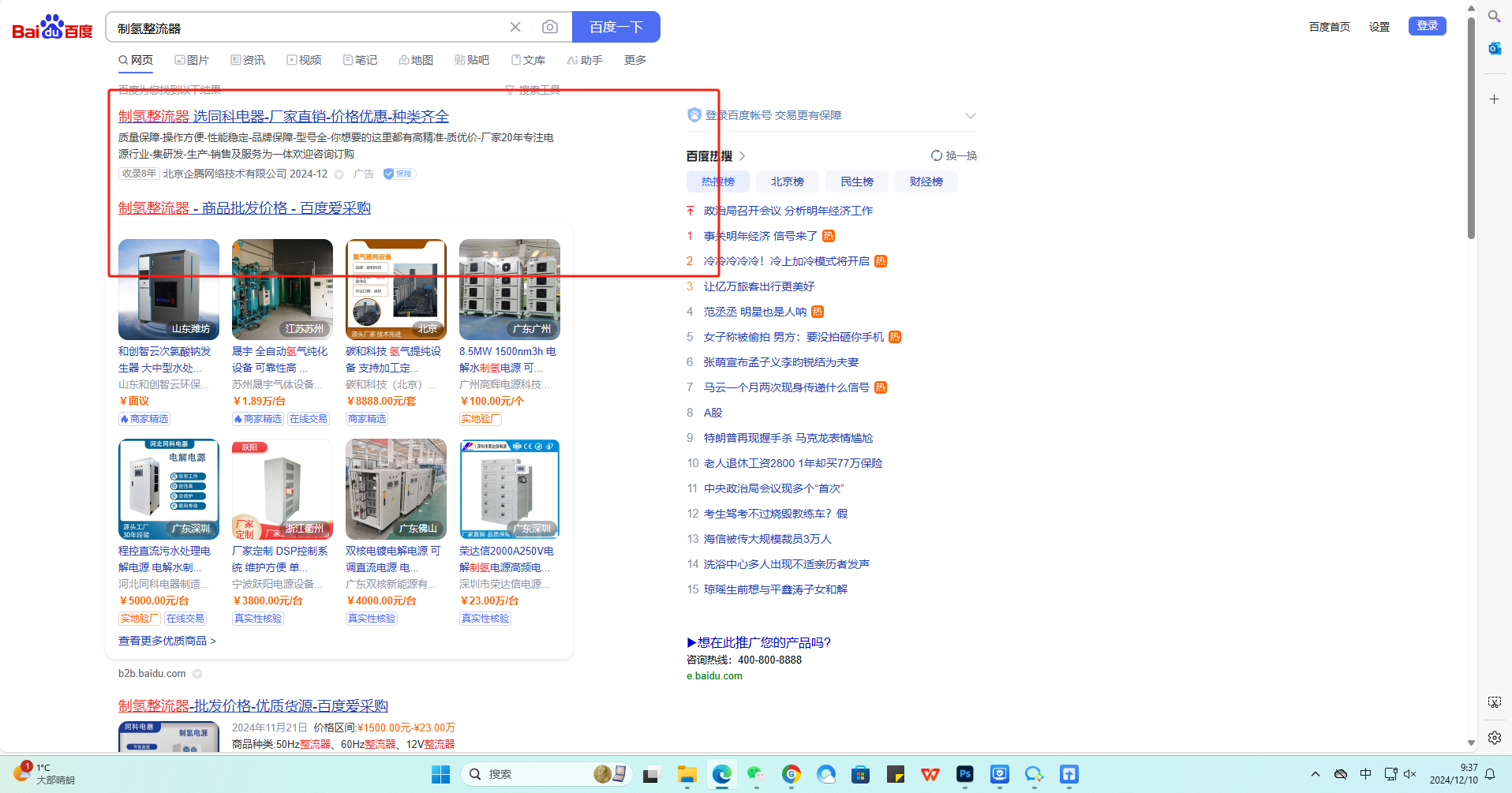This screenshot has height=793, width=1512.
Task: Open Microsoft Store from the taskbar
Action: tap(861, 774)
